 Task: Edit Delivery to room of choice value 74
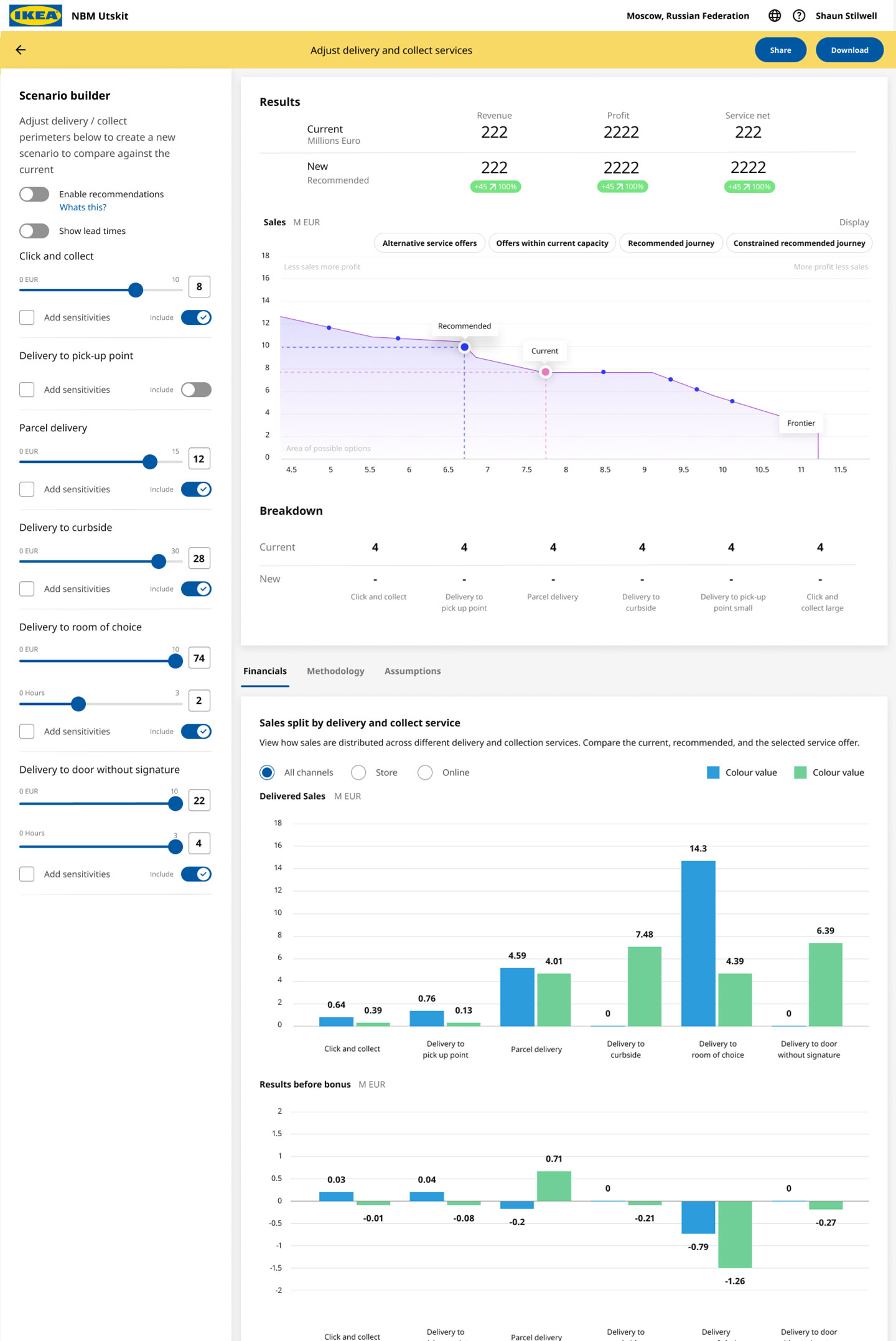click(199, 658)
